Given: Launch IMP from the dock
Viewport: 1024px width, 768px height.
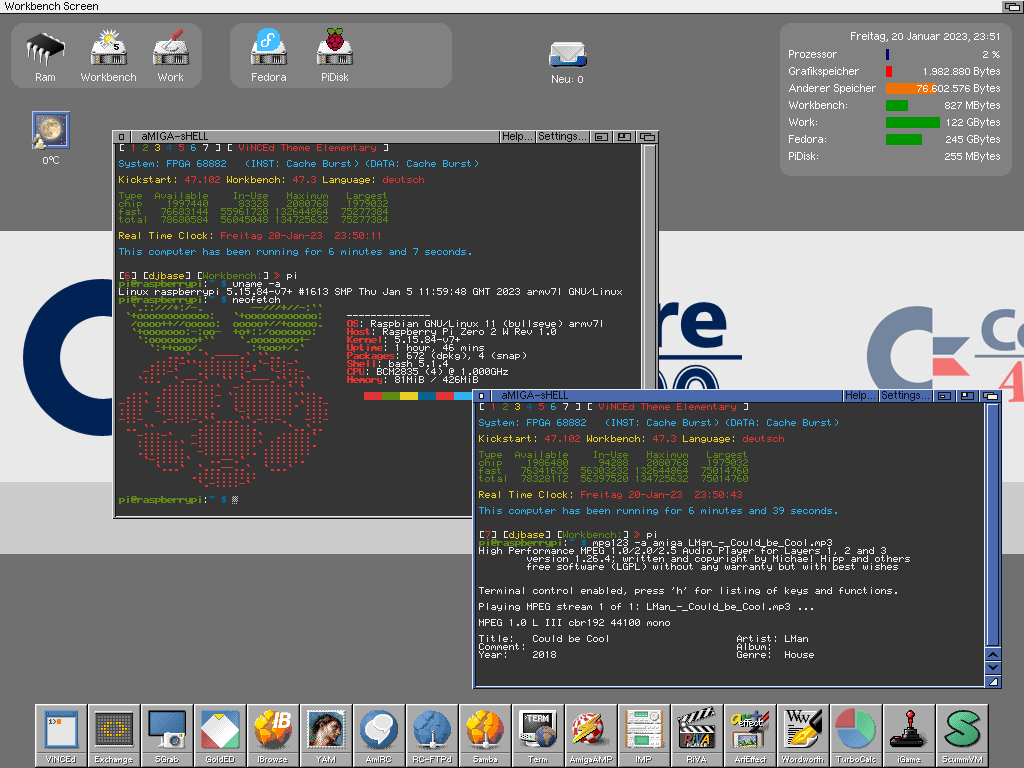Looking at the screenshot, I should pos(643,735).
